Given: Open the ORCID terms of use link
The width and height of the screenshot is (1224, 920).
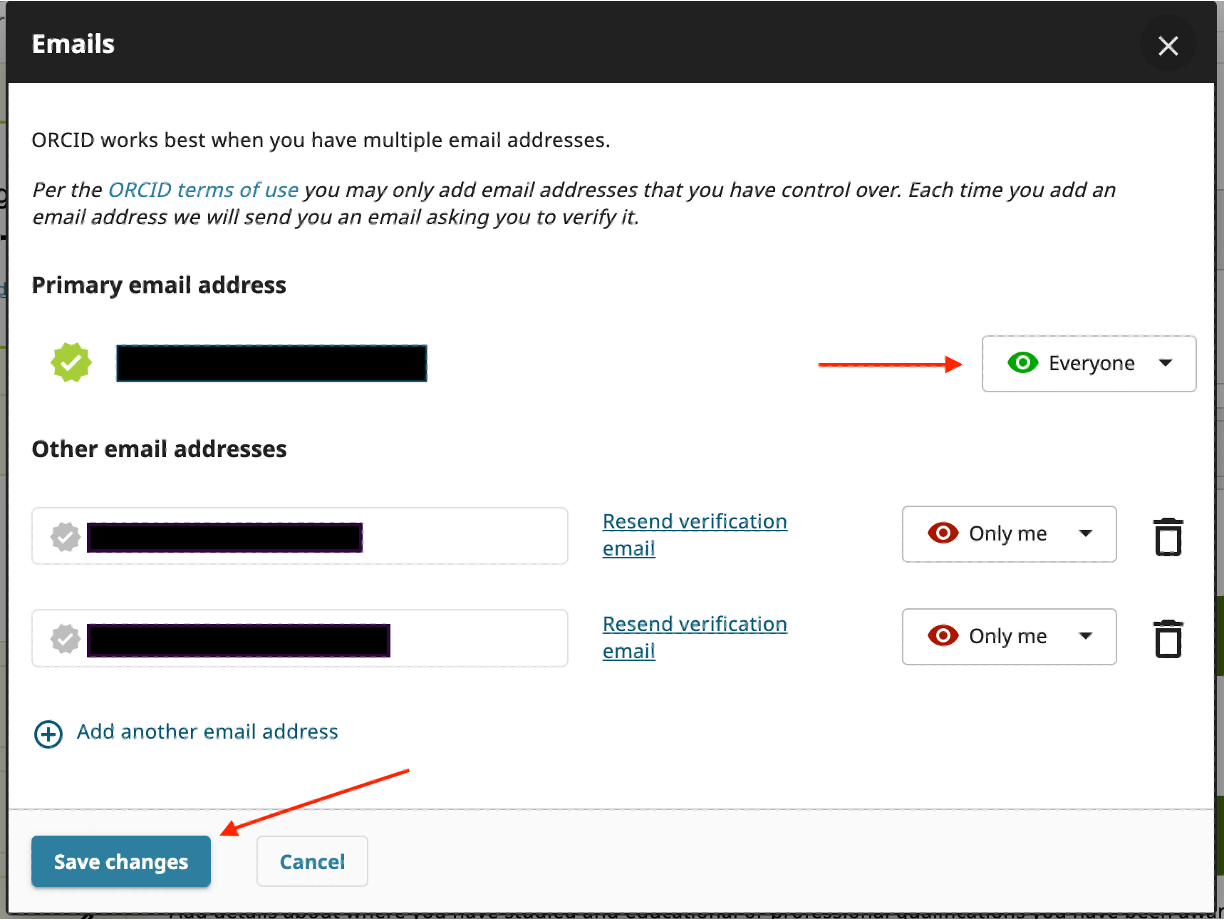Looking at the screenshot, I should tap(203, 190).
